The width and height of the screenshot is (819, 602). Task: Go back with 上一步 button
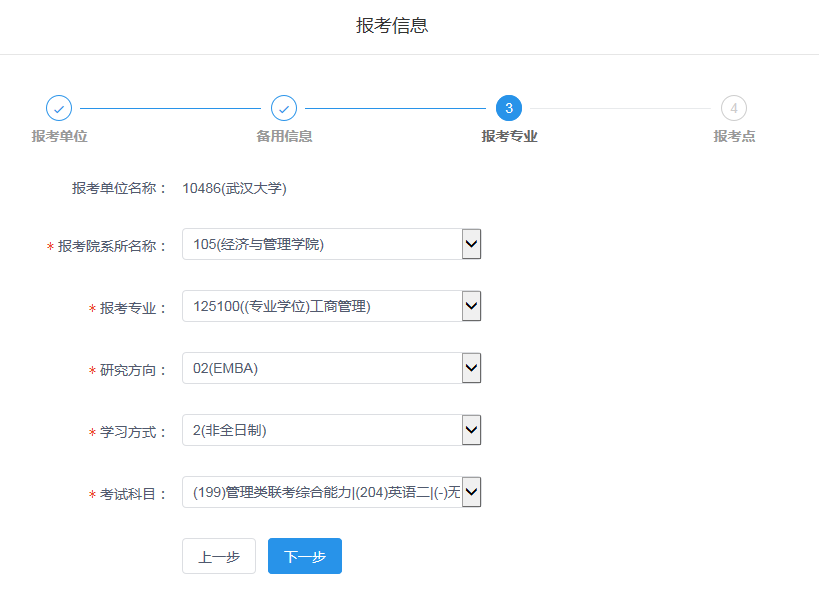(219, 556)
